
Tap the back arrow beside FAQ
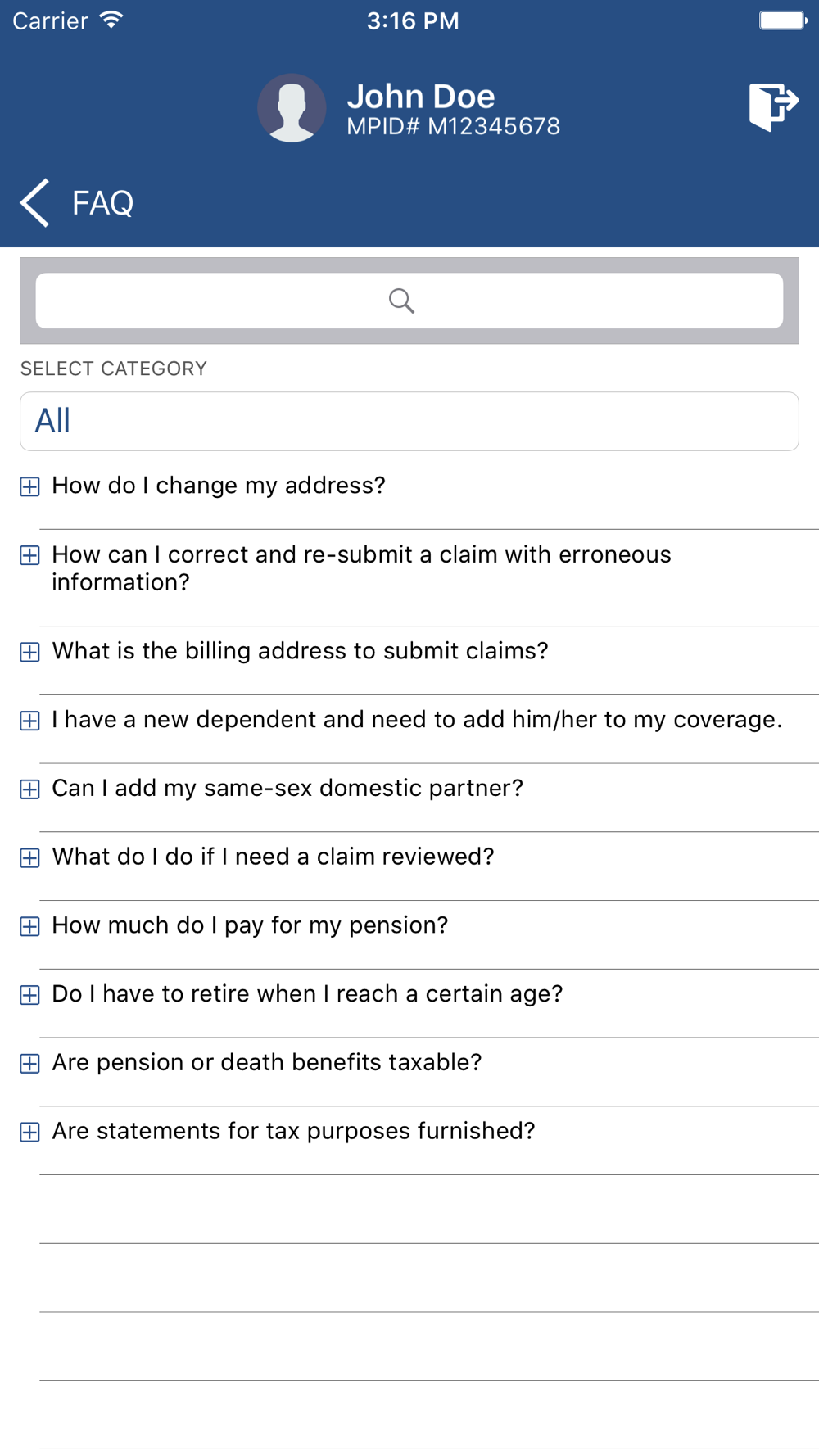pos(34,202)
